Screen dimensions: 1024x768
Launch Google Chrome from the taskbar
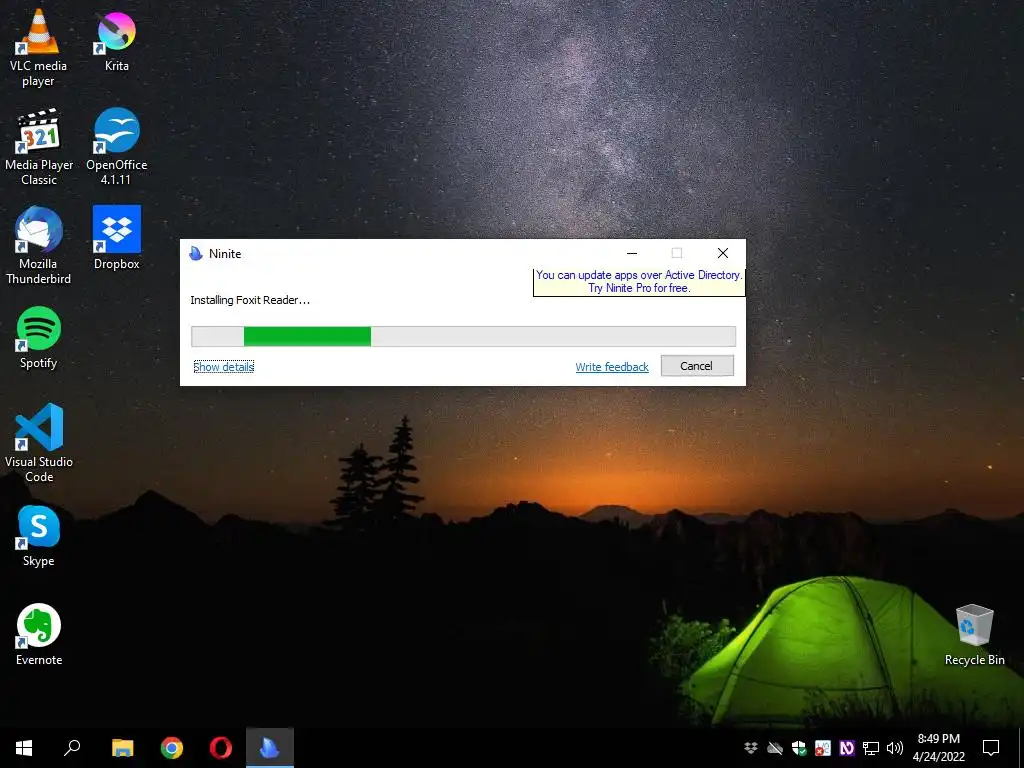tap(172, 748)
